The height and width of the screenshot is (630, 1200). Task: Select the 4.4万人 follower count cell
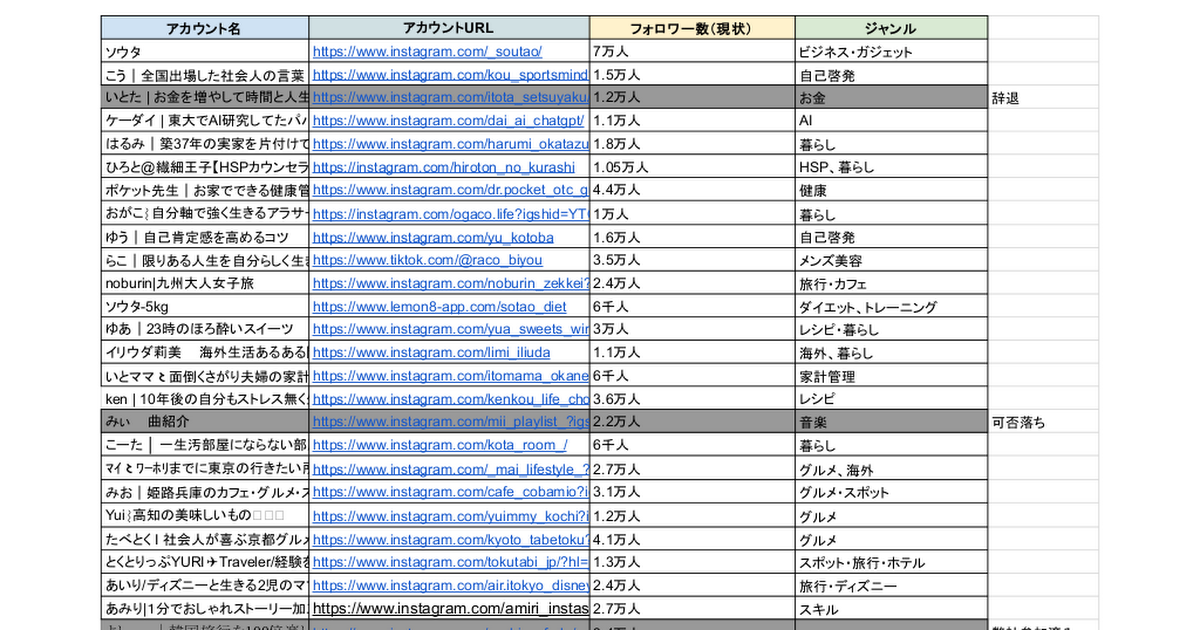[692, 190]
